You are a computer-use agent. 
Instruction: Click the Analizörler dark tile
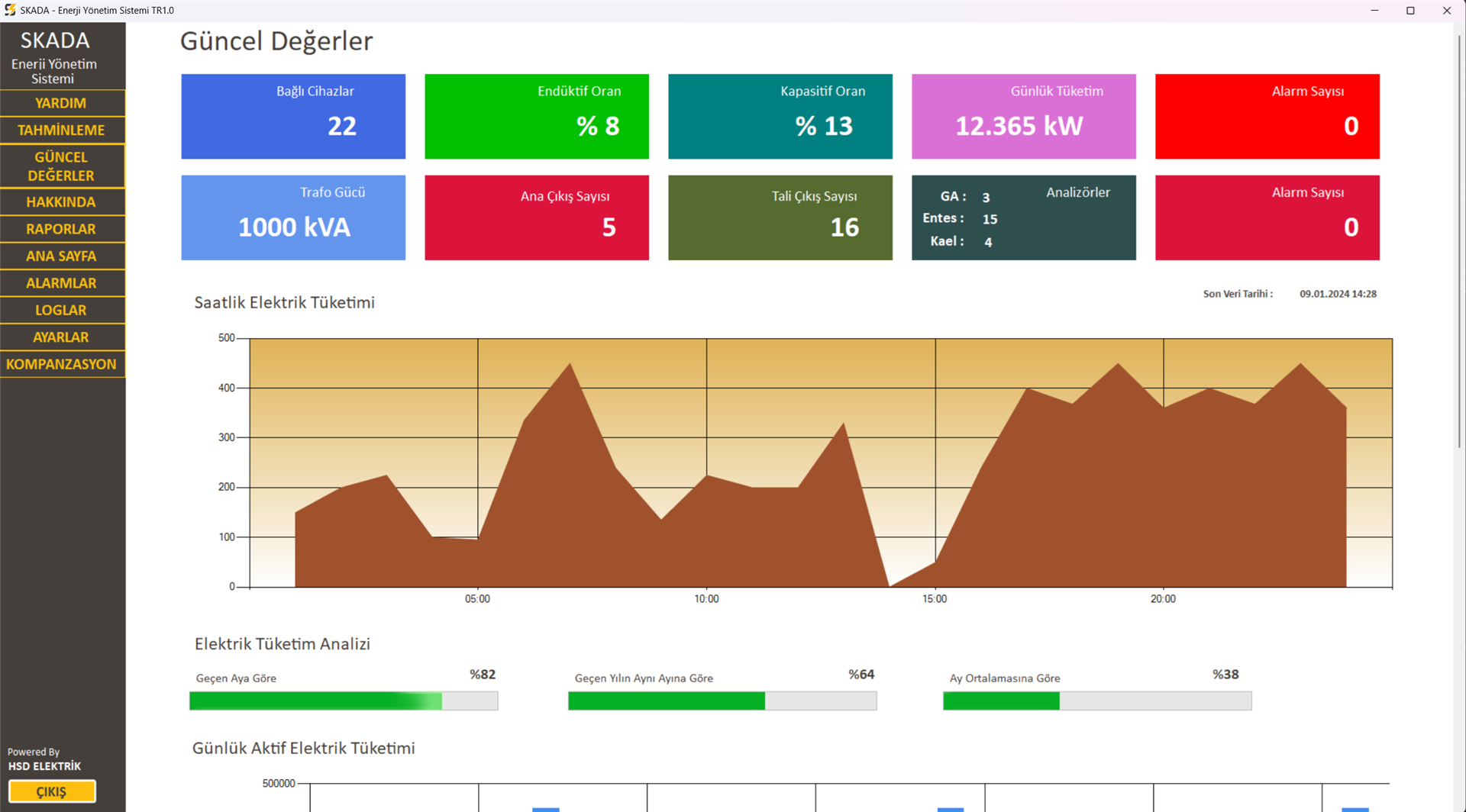coord(1023,218)
